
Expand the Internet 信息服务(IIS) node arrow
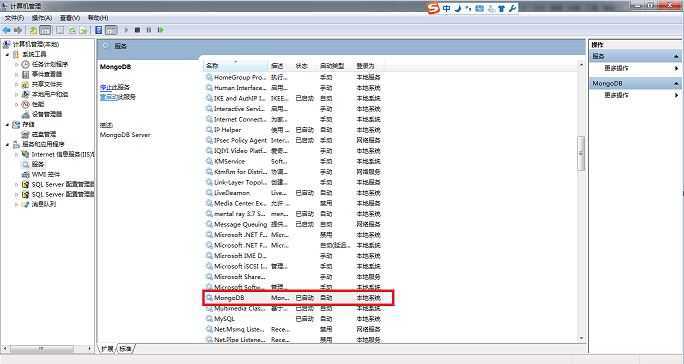click(17, 155)
